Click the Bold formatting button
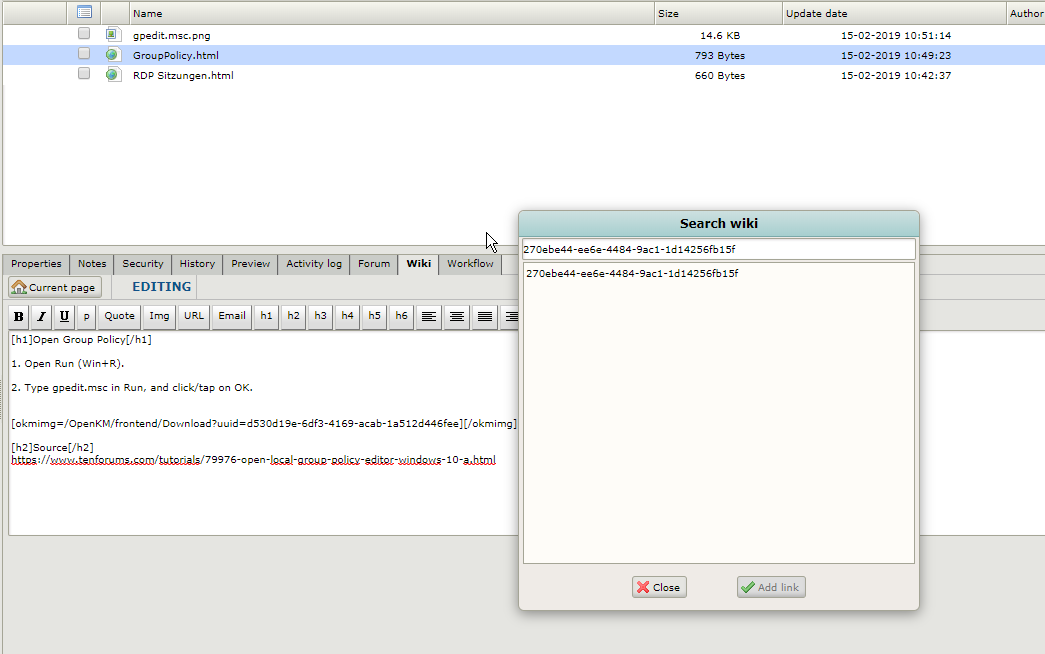 point(19,316)
